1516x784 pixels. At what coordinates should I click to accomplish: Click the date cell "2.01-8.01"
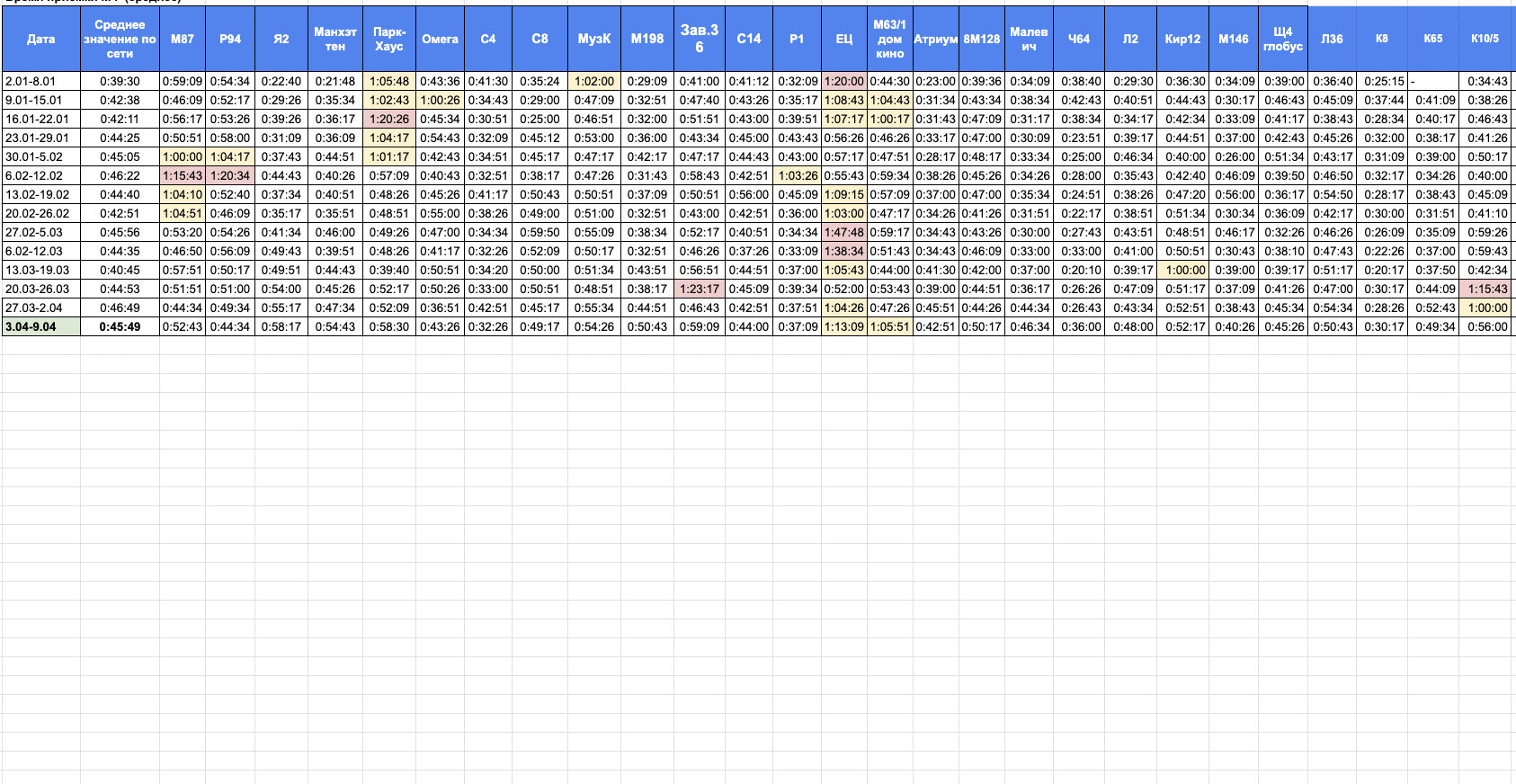tap(41, 81)
